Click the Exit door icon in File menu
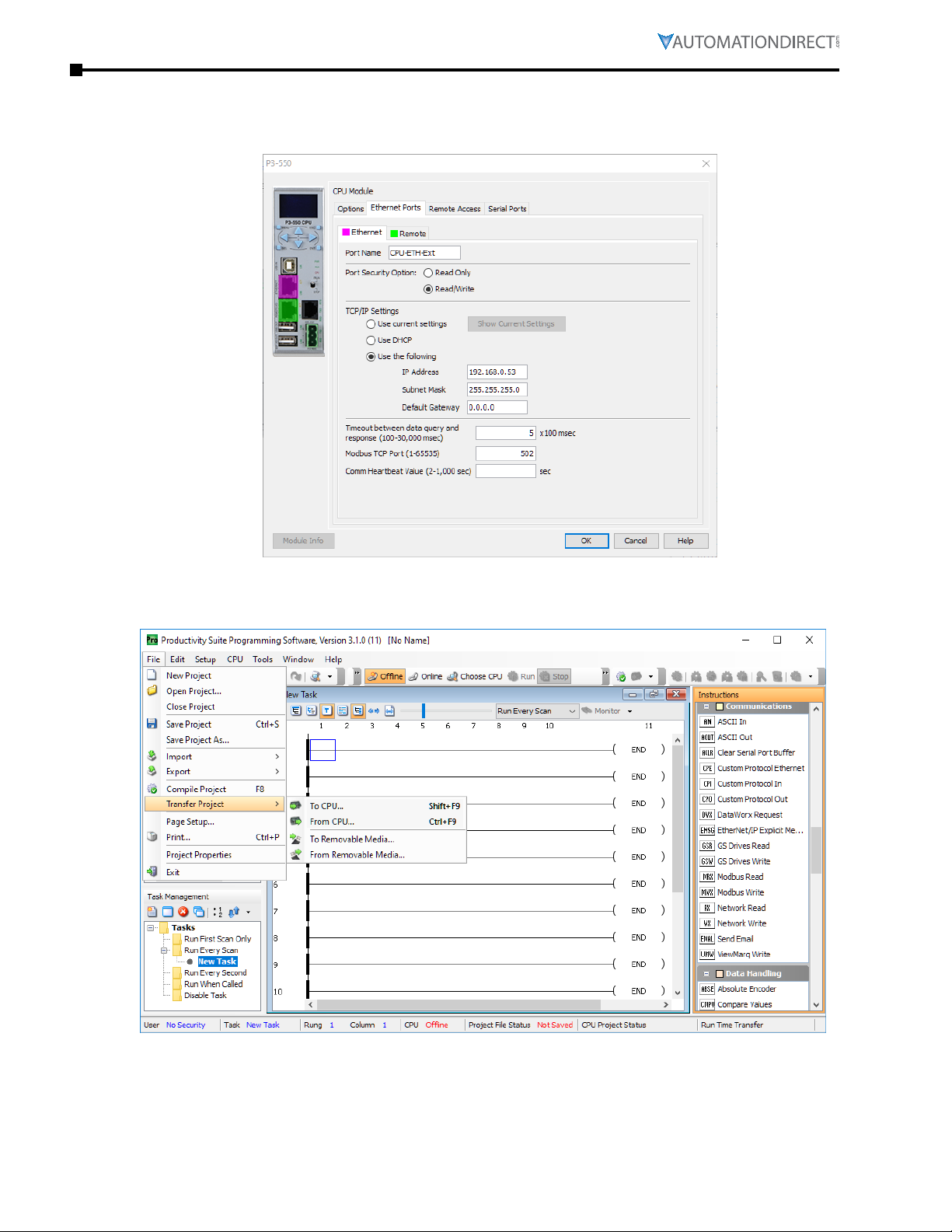 pyautogui.click(x=152, y=871)
